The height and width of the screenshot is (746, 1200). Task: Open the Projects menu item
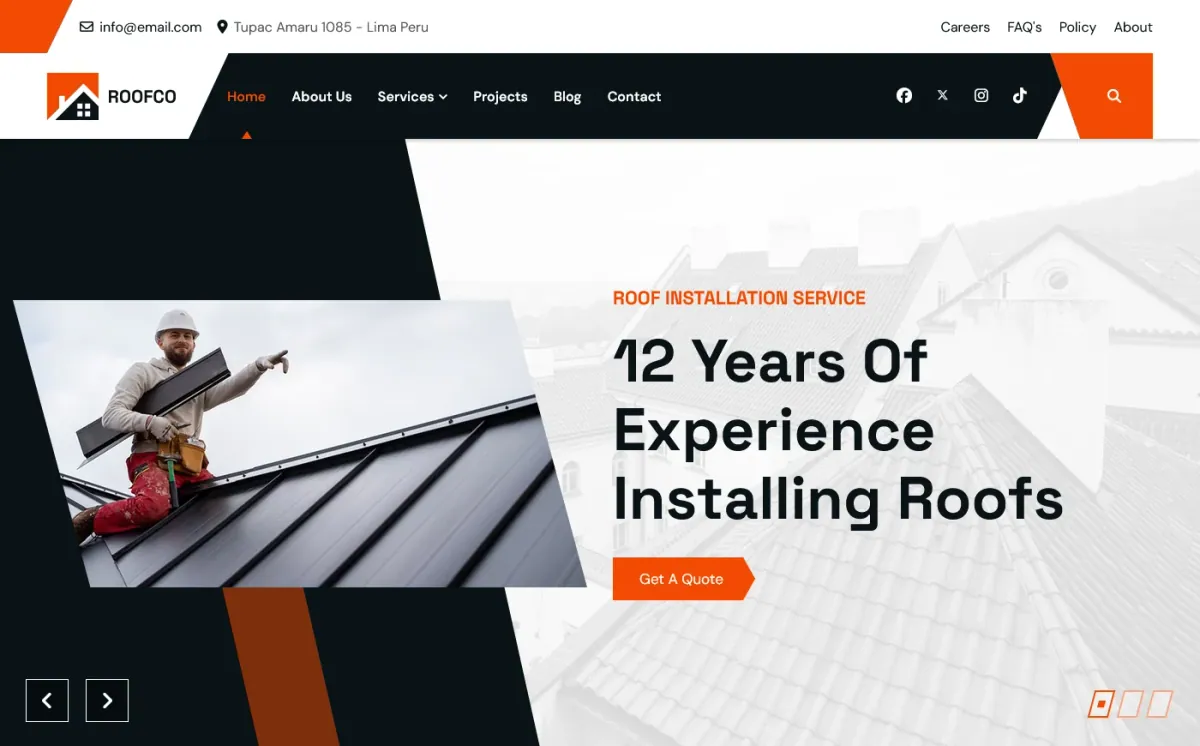(500, 96)
